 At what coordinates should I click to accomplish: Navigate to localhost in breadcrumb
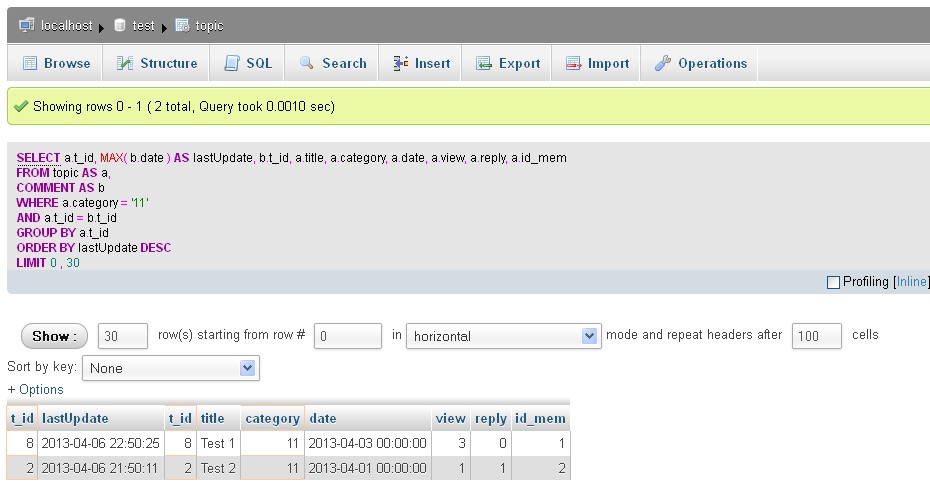coord(66,26)
